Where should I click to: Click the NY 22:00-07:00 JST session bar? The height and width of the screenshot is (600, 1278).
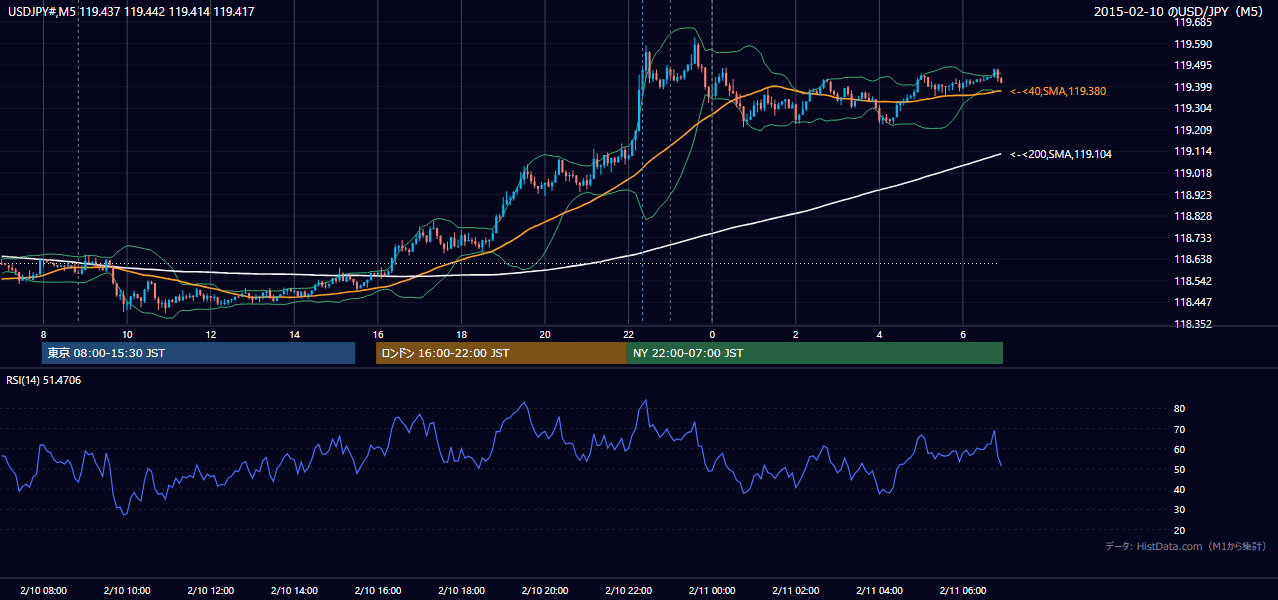[815, 353]
